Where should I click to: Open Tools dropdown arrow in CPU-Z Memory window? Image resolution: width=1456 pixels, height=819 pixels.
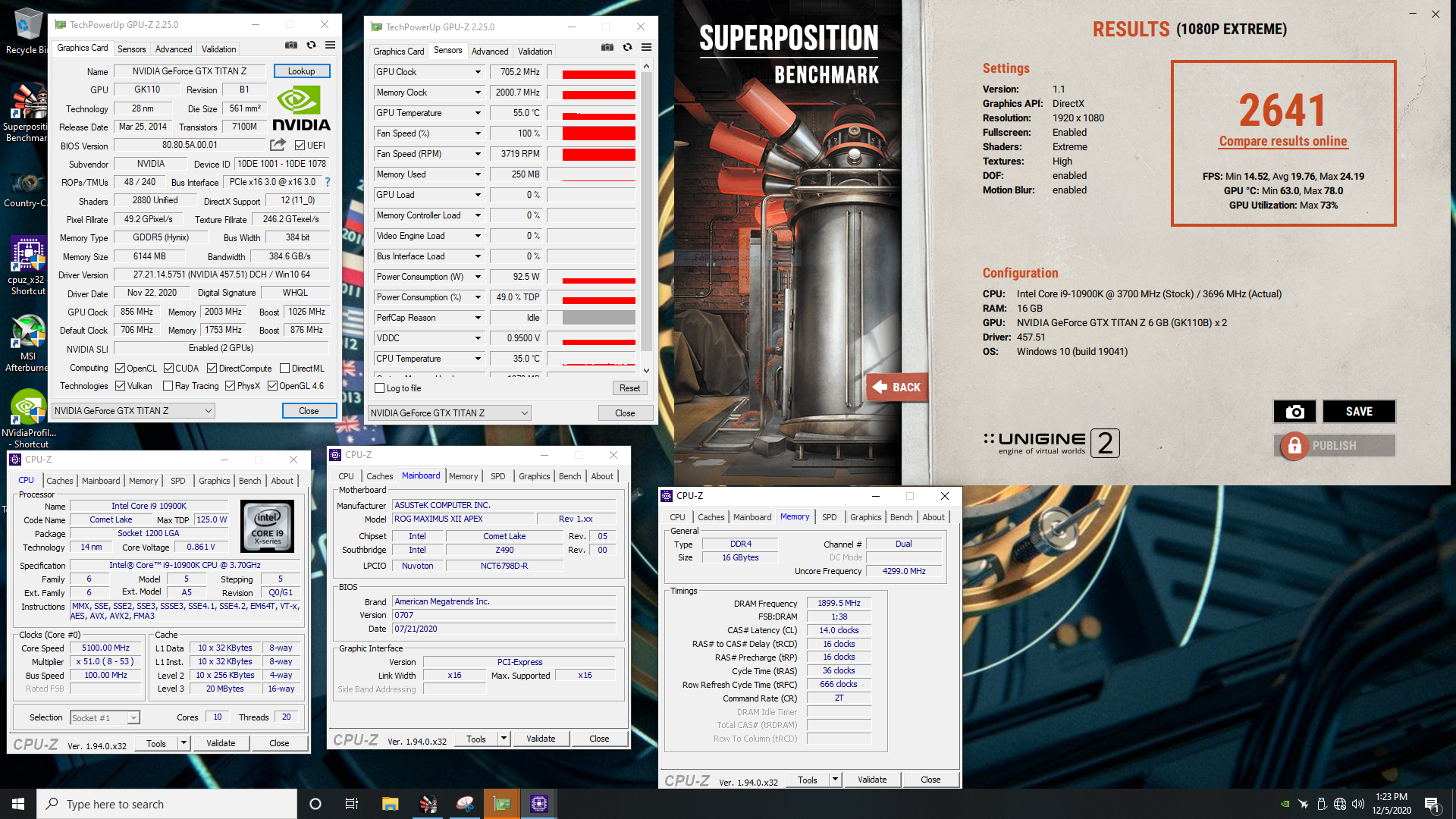835,780
